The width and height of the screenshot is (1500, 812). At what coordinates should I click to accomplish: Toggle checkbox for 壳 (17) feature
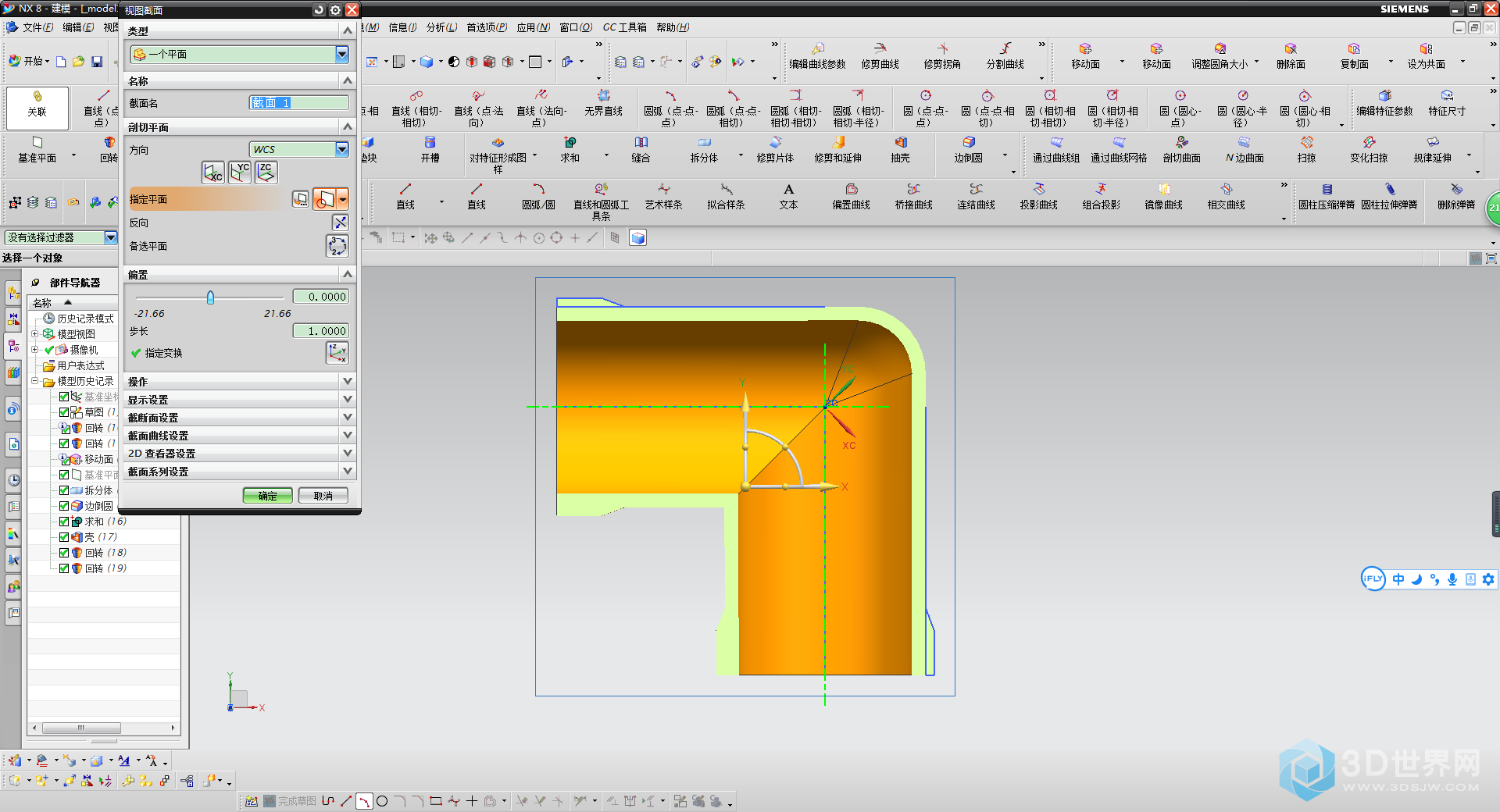pyautogui.click(x=64, y=537)
